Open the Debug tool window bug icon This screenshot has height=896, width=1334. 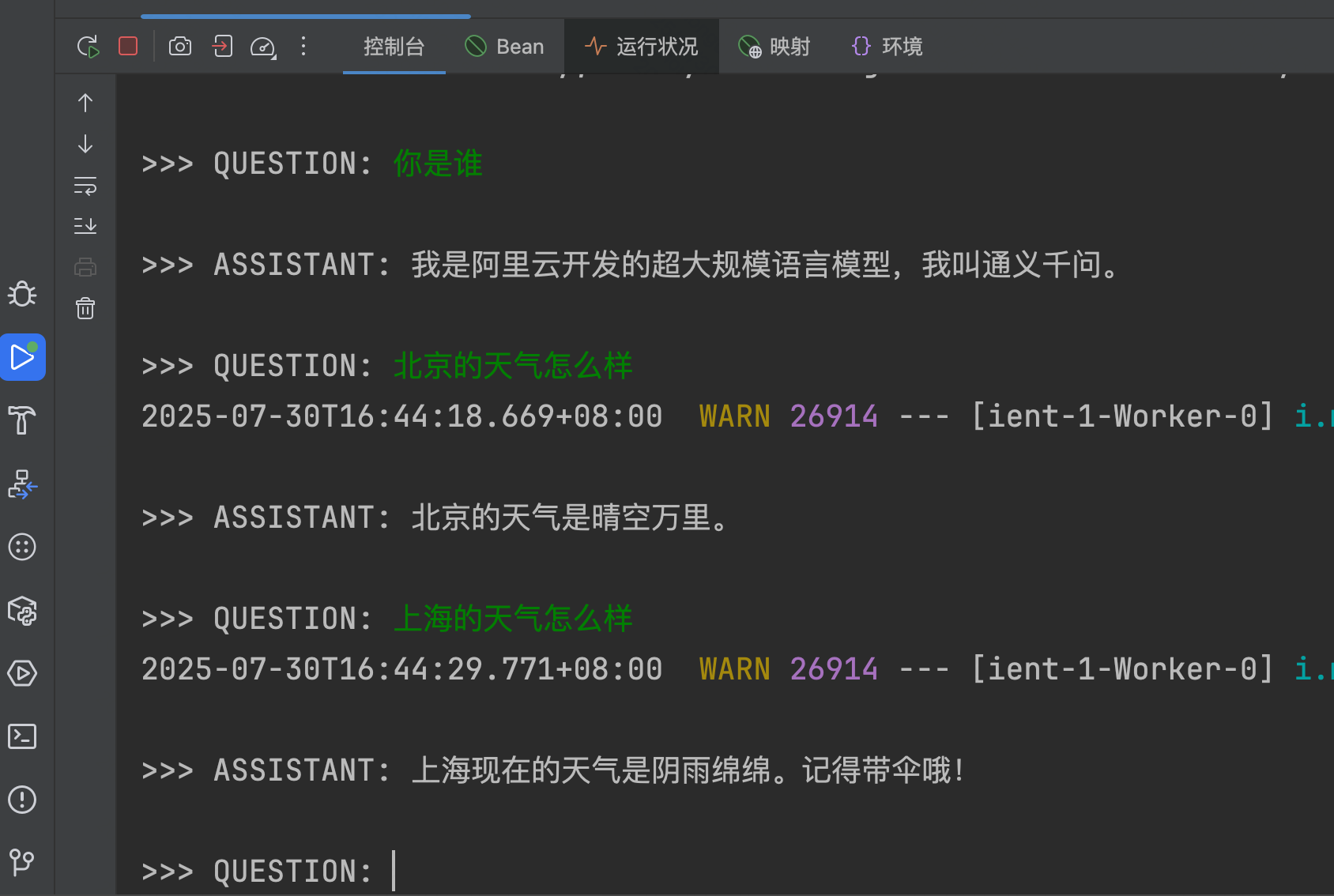tap(22, 294)
